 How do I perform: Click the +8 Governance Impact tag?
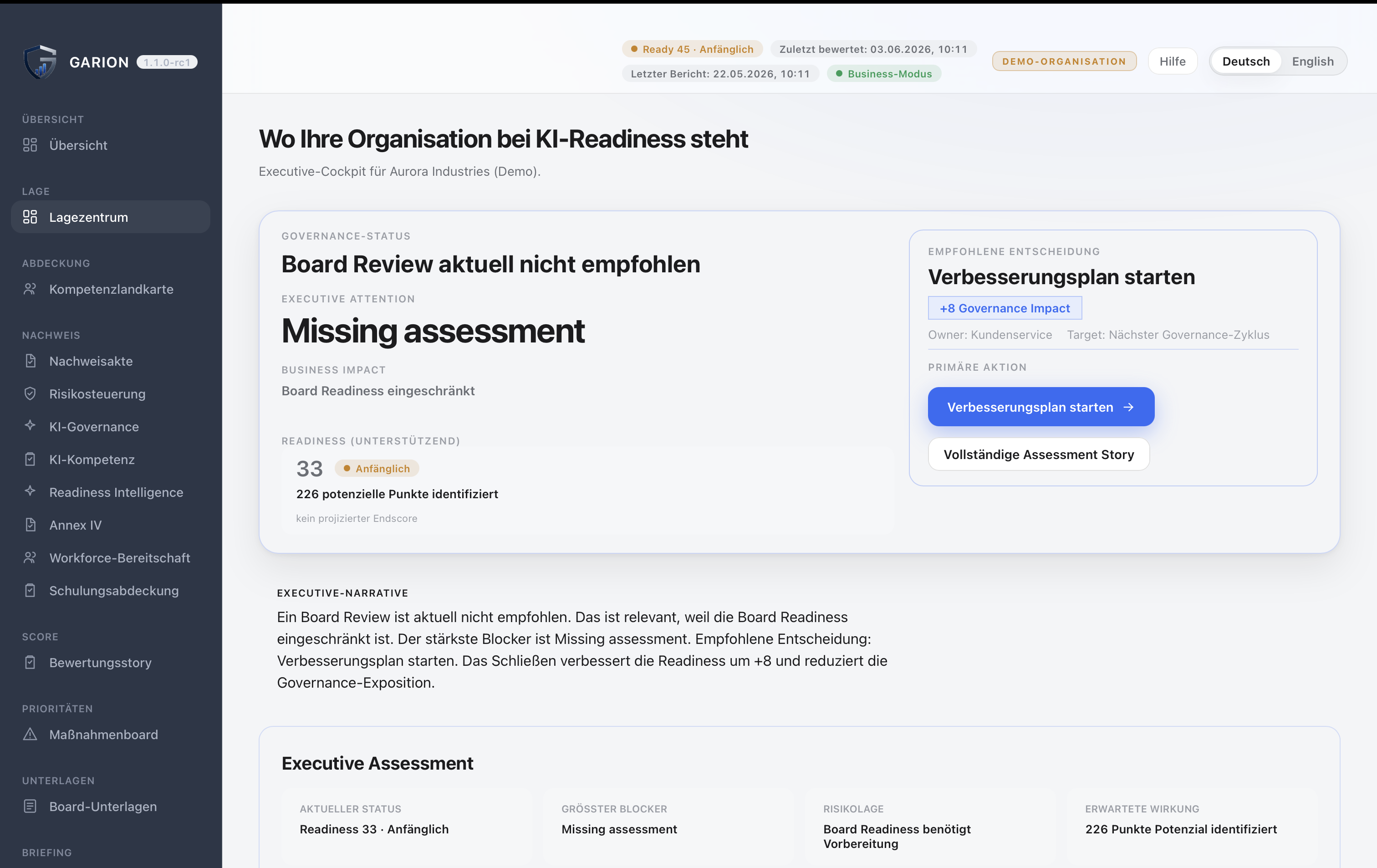tap(1005, 308)
